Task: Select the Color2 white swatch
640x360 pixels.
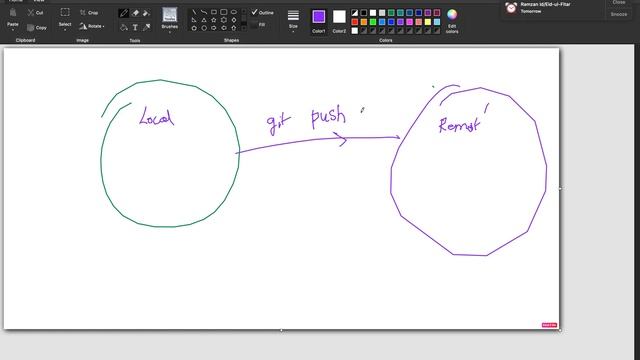Action: (339, 17)
